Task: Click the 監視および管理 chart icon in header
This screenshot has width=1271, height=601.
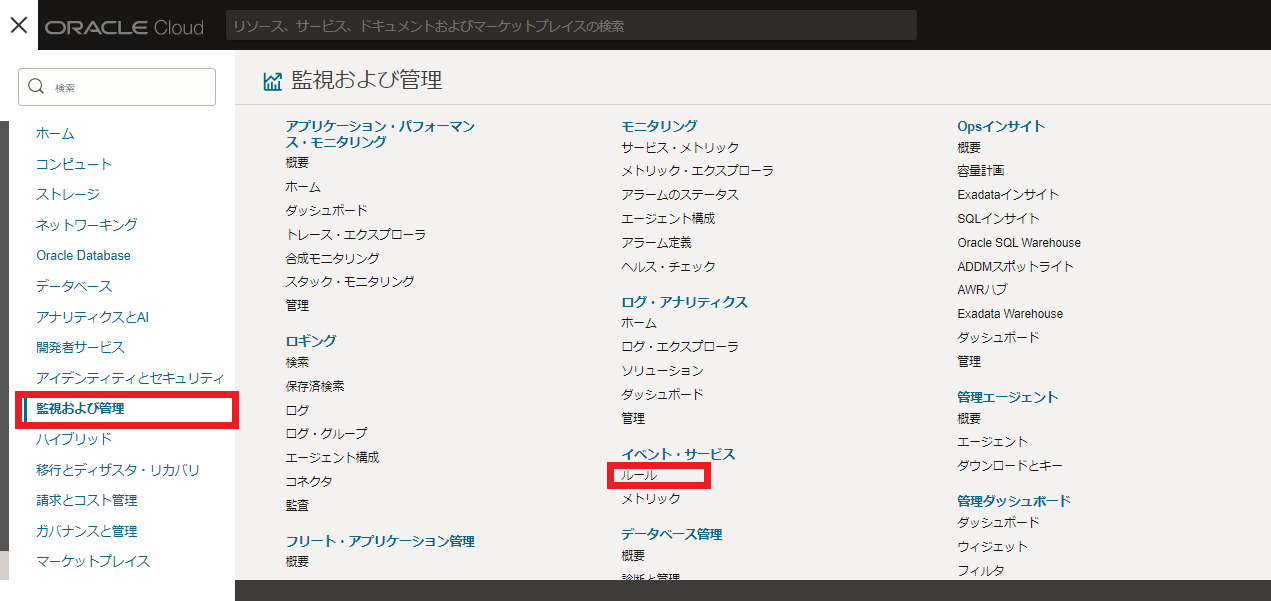Action: [x=272, y=82]
